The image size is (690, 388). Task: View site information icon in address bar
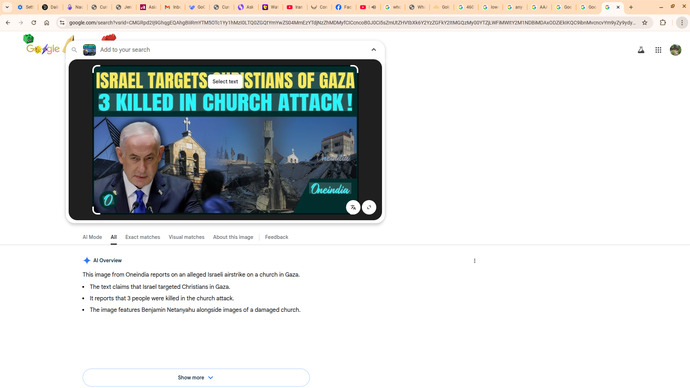click(x=62, y=22)
